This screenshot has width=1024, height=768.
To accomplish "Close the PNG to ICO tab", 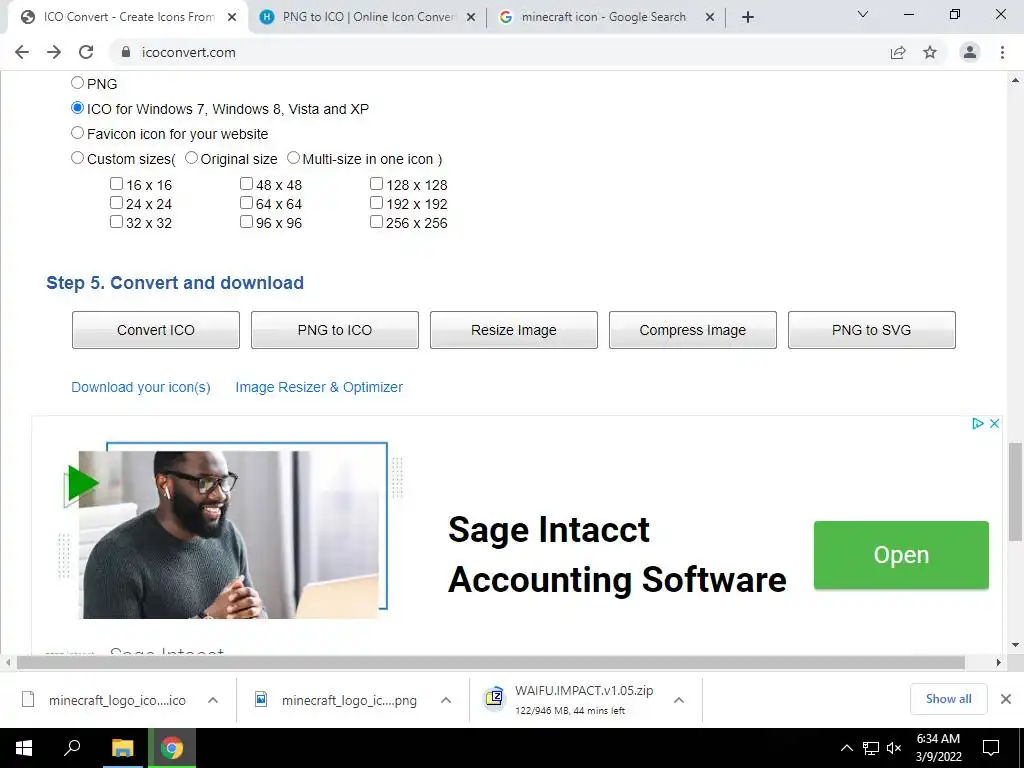I will tap(471, 17).
